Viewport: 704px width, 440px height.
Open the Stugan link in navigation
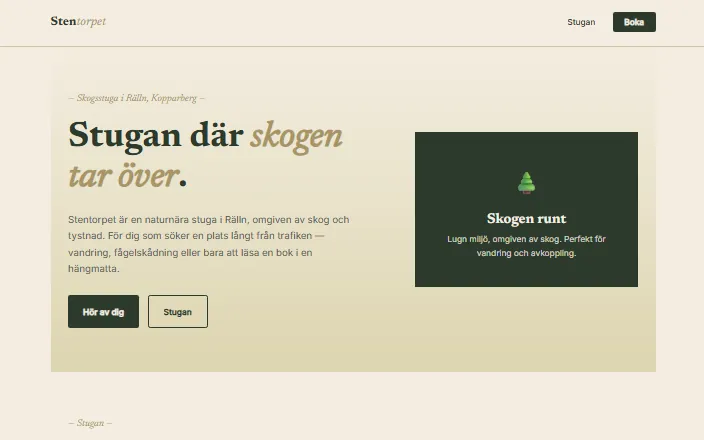click(581, 22)
